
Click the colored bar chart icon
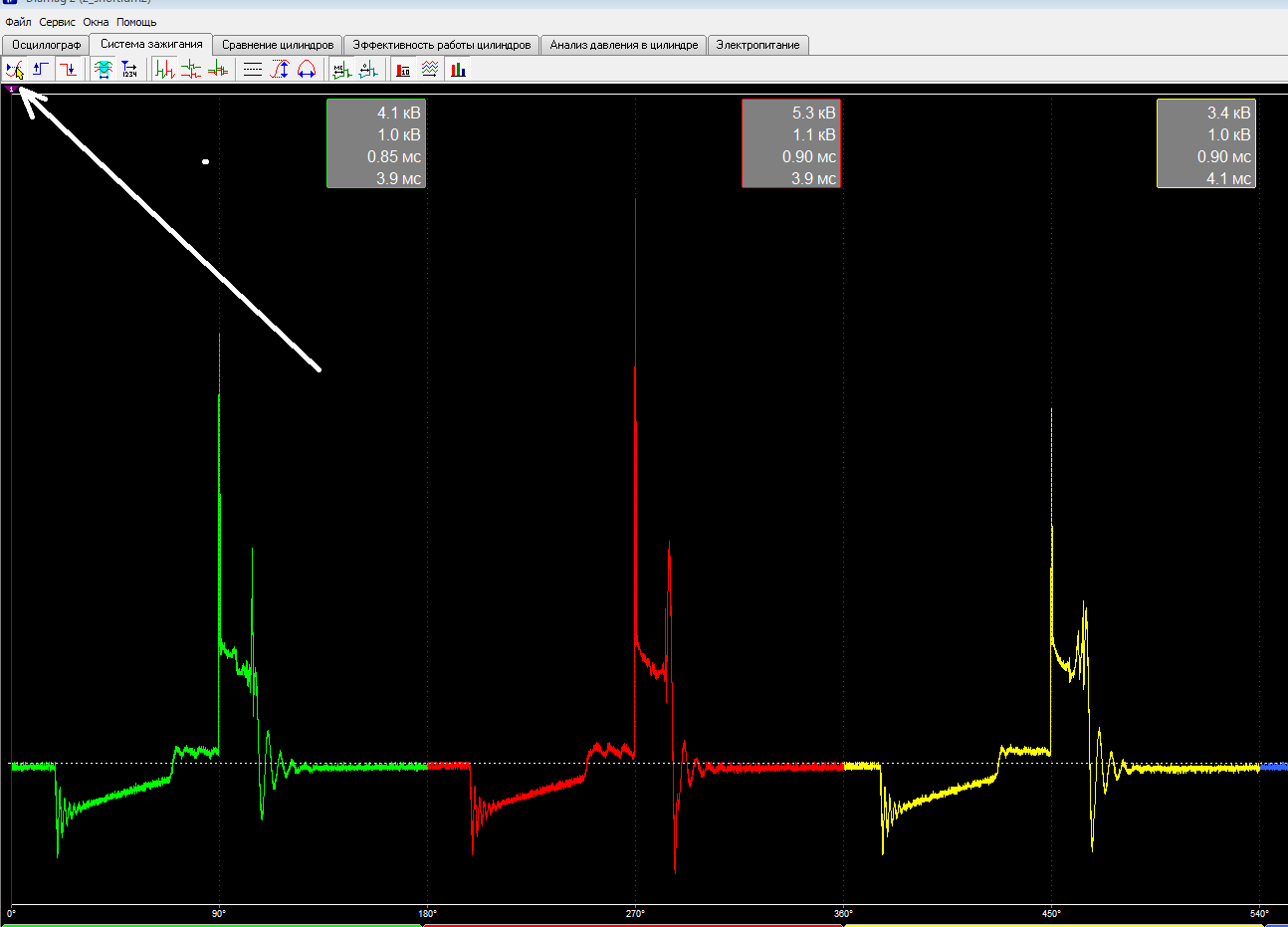coord(458,70)
